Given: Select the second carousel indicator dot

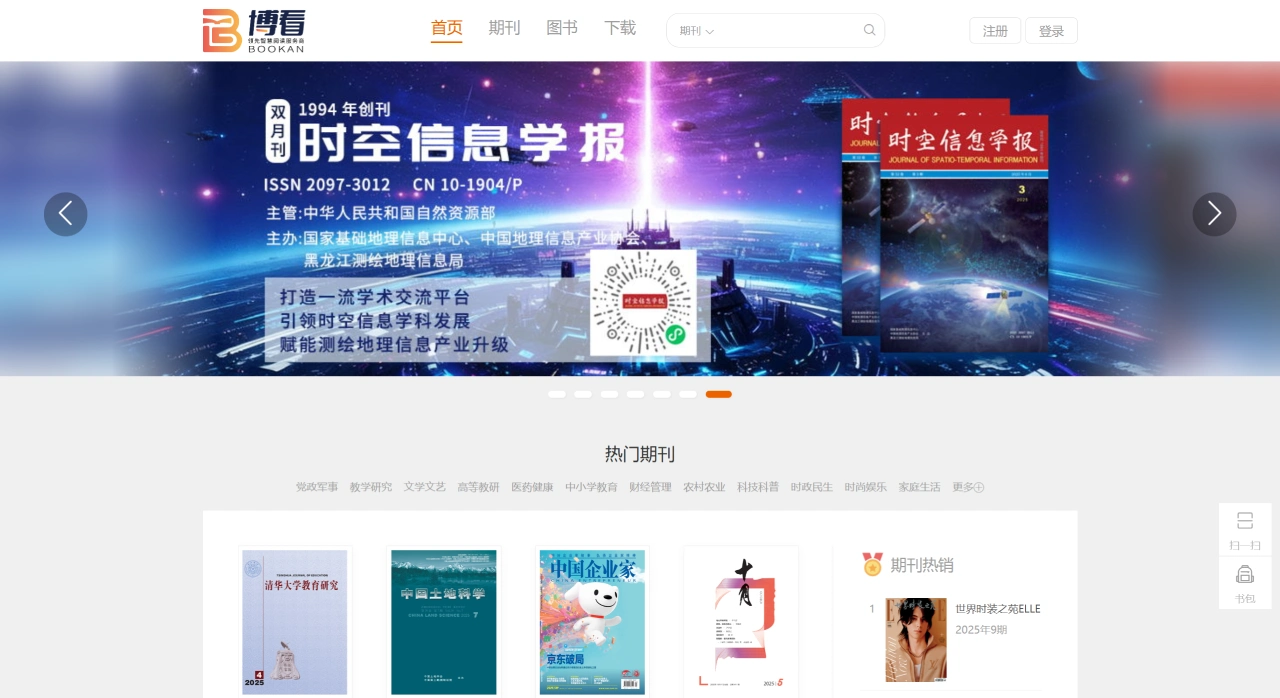Looking at the screenshot, I should coord(583,394).
